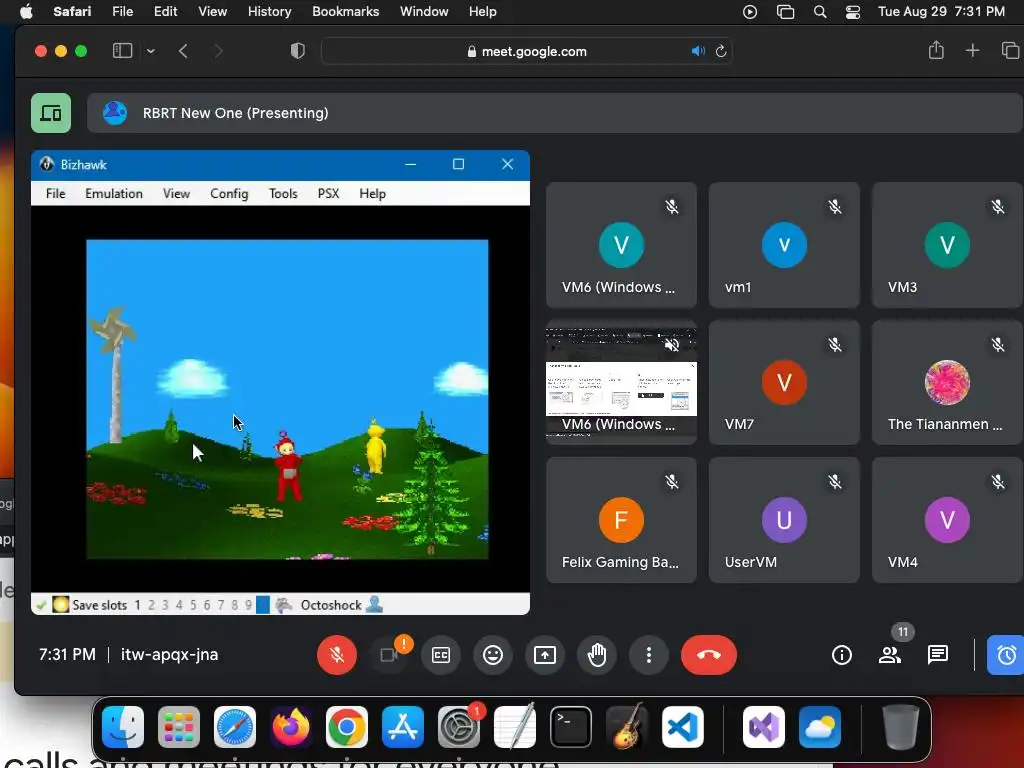
Task: Open Safari Share button
Action: coord(936,50)
